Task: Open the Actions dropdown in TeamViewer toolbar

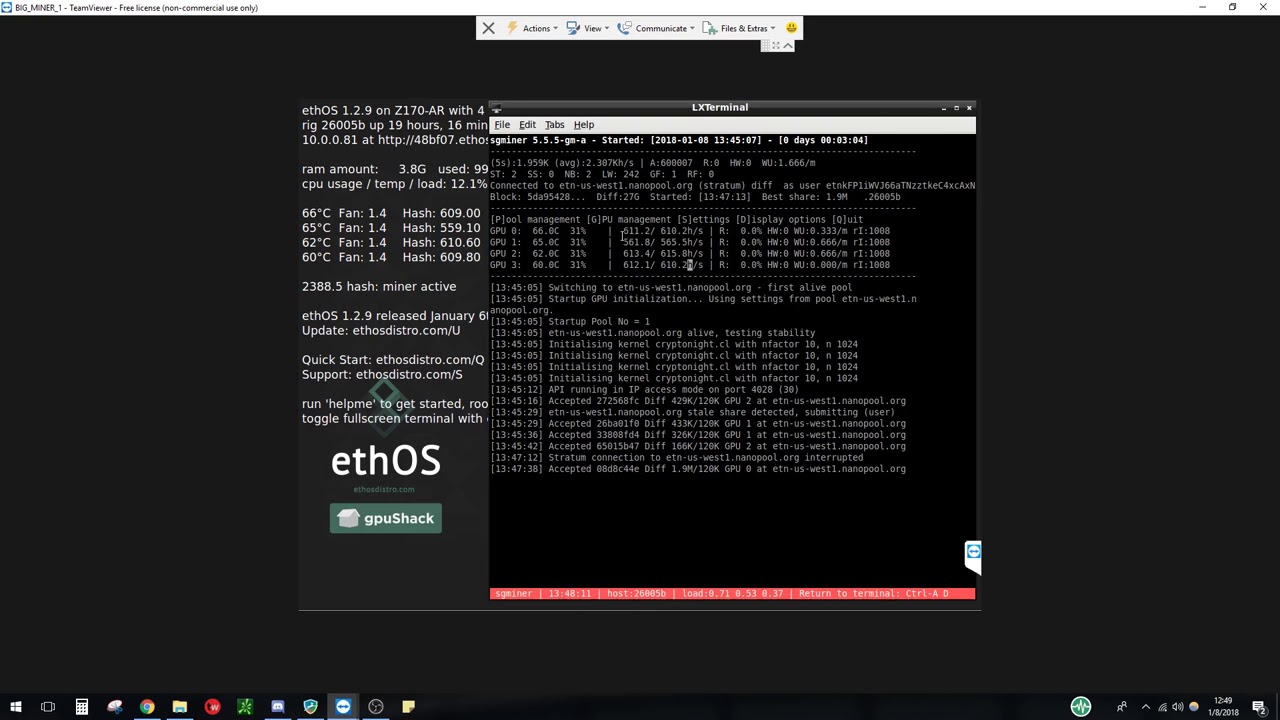Action: click(534, 28)
